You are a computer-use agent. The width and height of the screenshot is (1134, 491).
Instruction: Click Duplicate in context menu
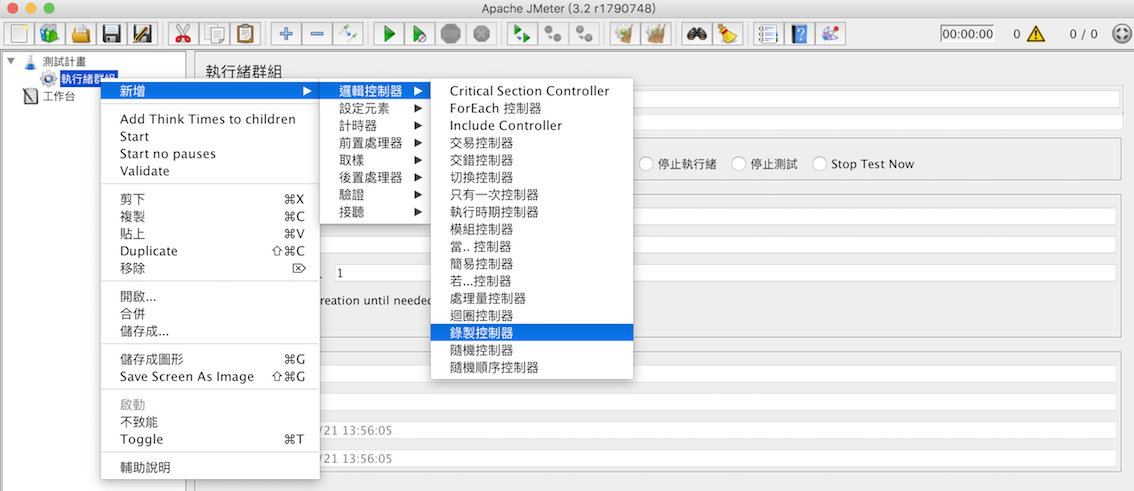[x=210, y=251]
